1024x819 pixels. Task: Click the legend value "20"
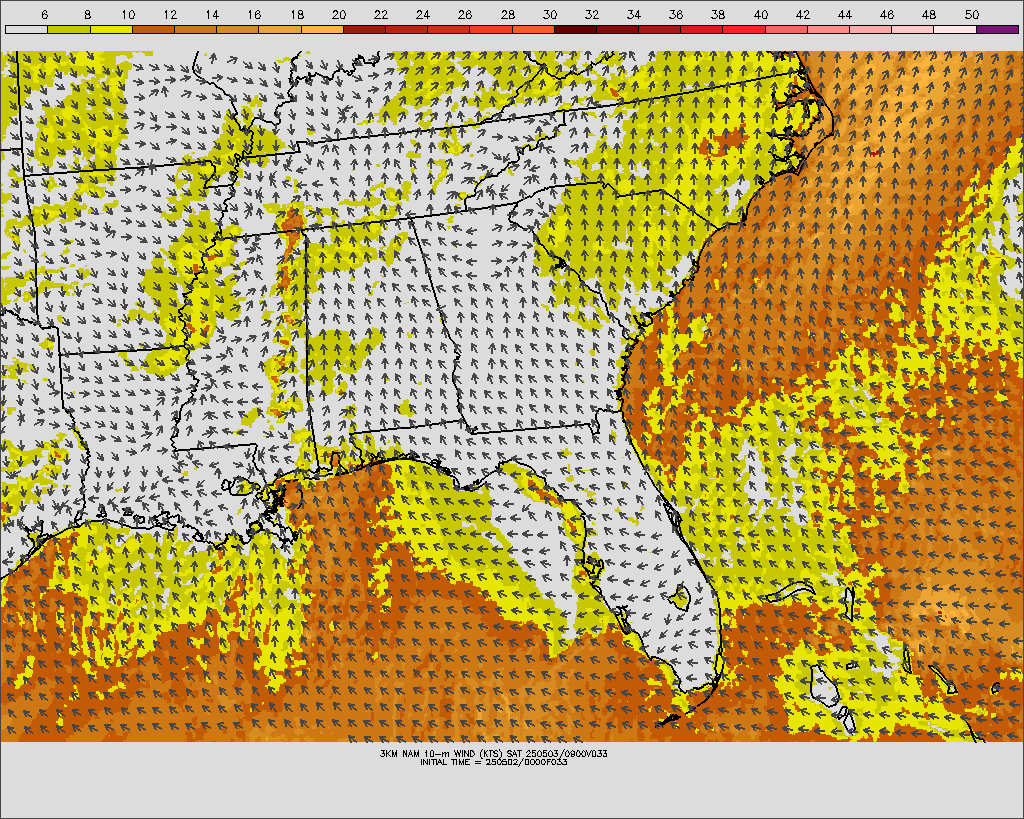[x=339, y=14]
